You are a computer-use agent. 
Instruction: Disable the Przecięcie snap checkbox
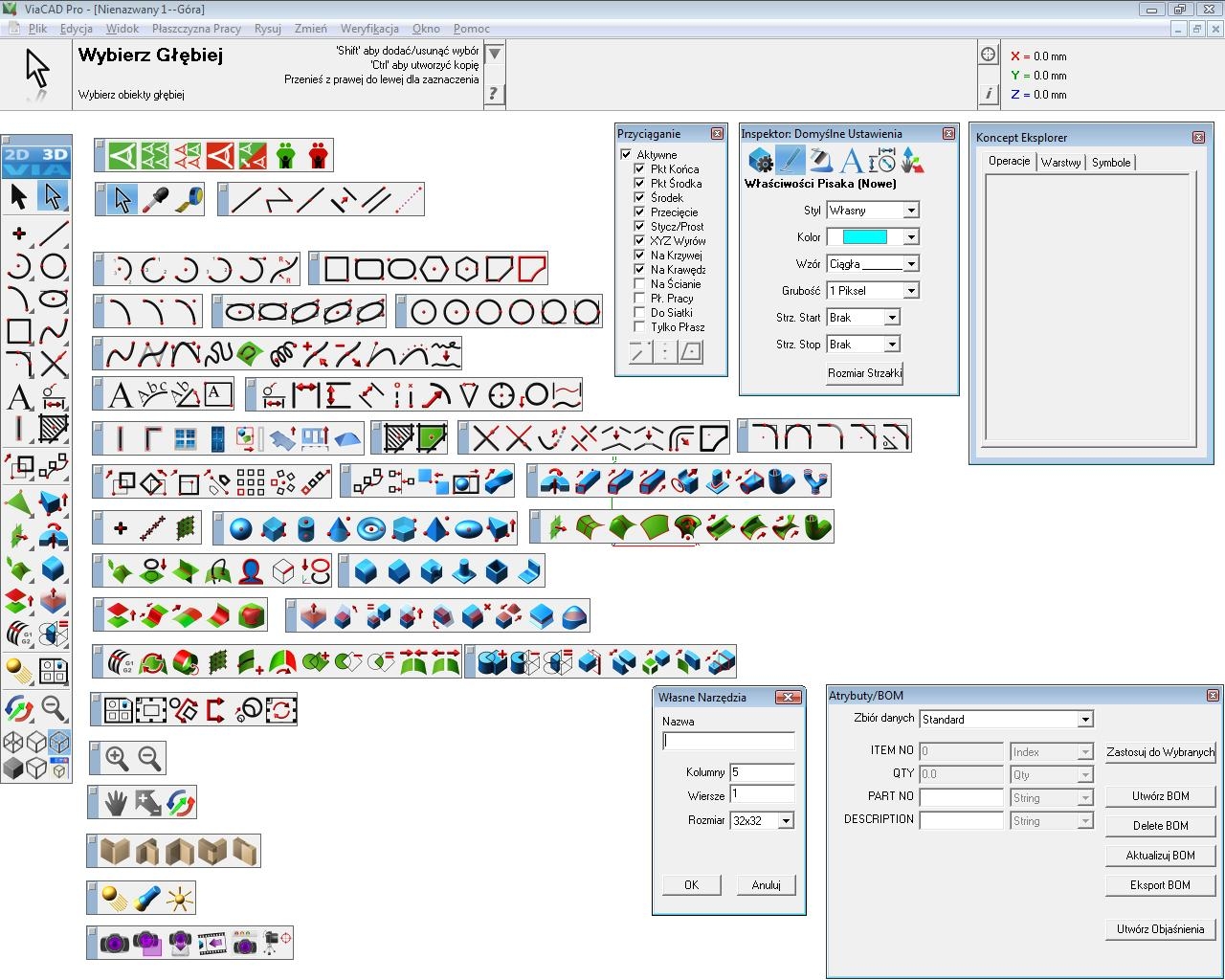639,212
